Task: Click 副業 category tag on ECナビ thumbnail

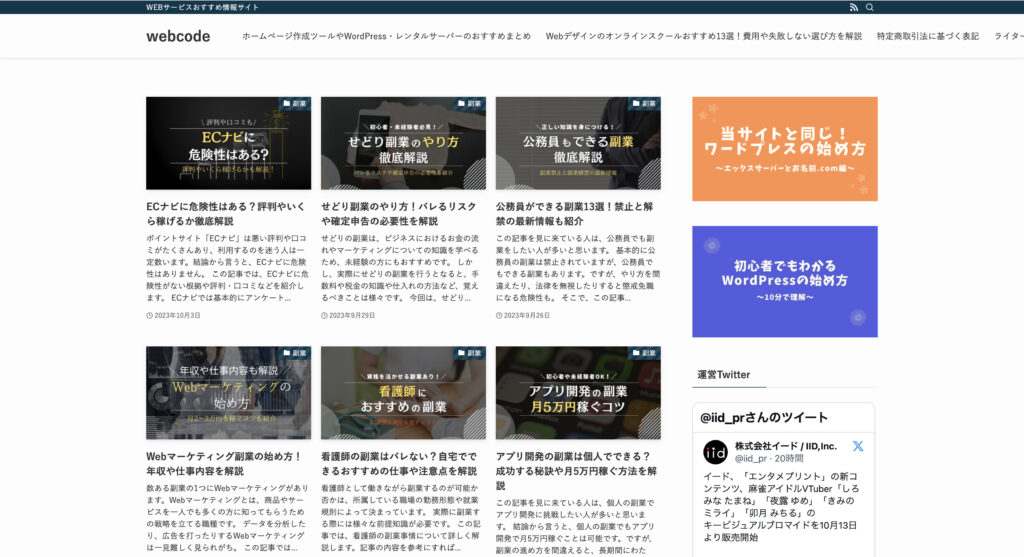Action: click(294, 103)
